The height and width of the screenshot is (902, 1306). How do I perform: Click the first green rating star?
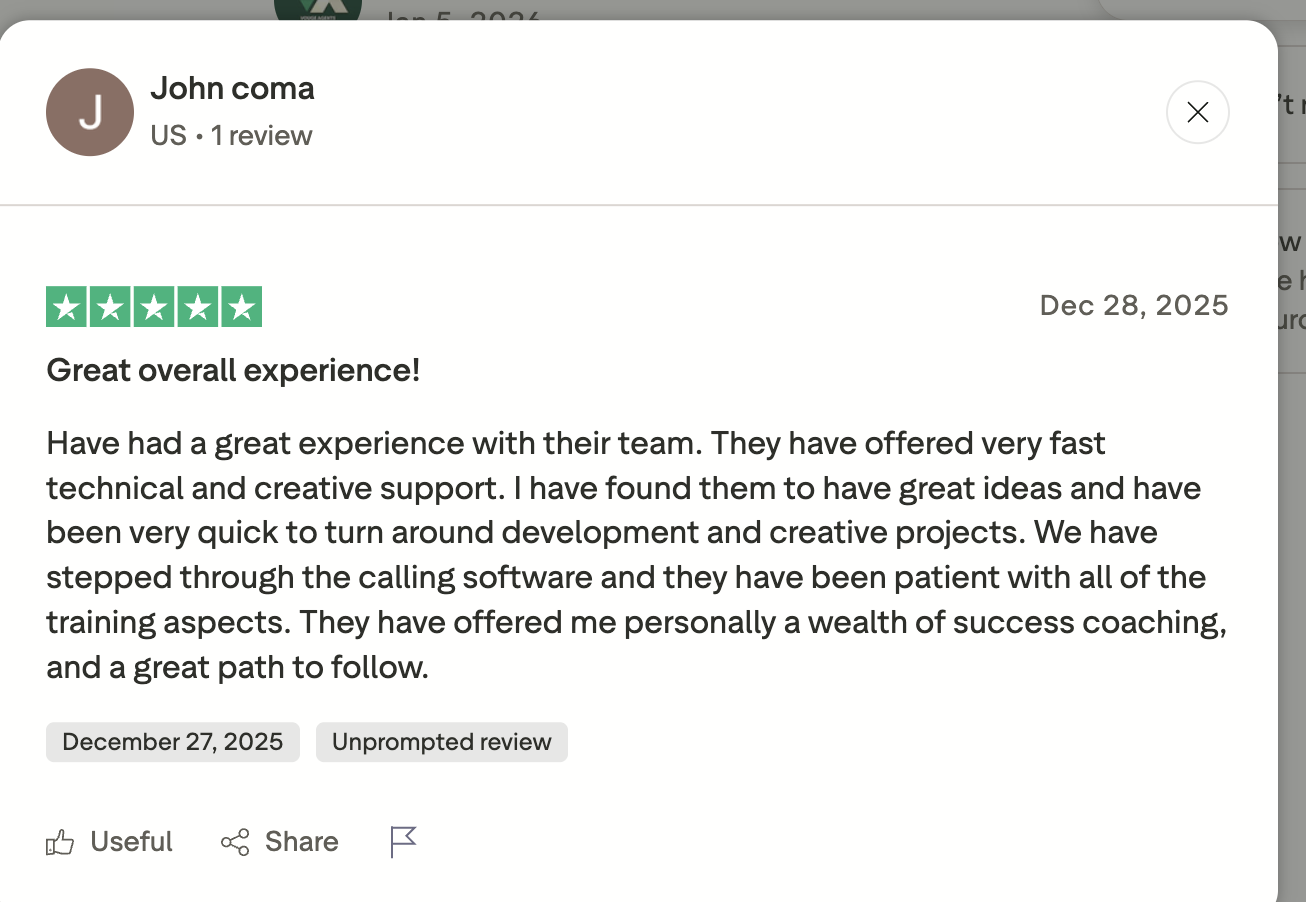pyautogui.click(x=67, y=307)
